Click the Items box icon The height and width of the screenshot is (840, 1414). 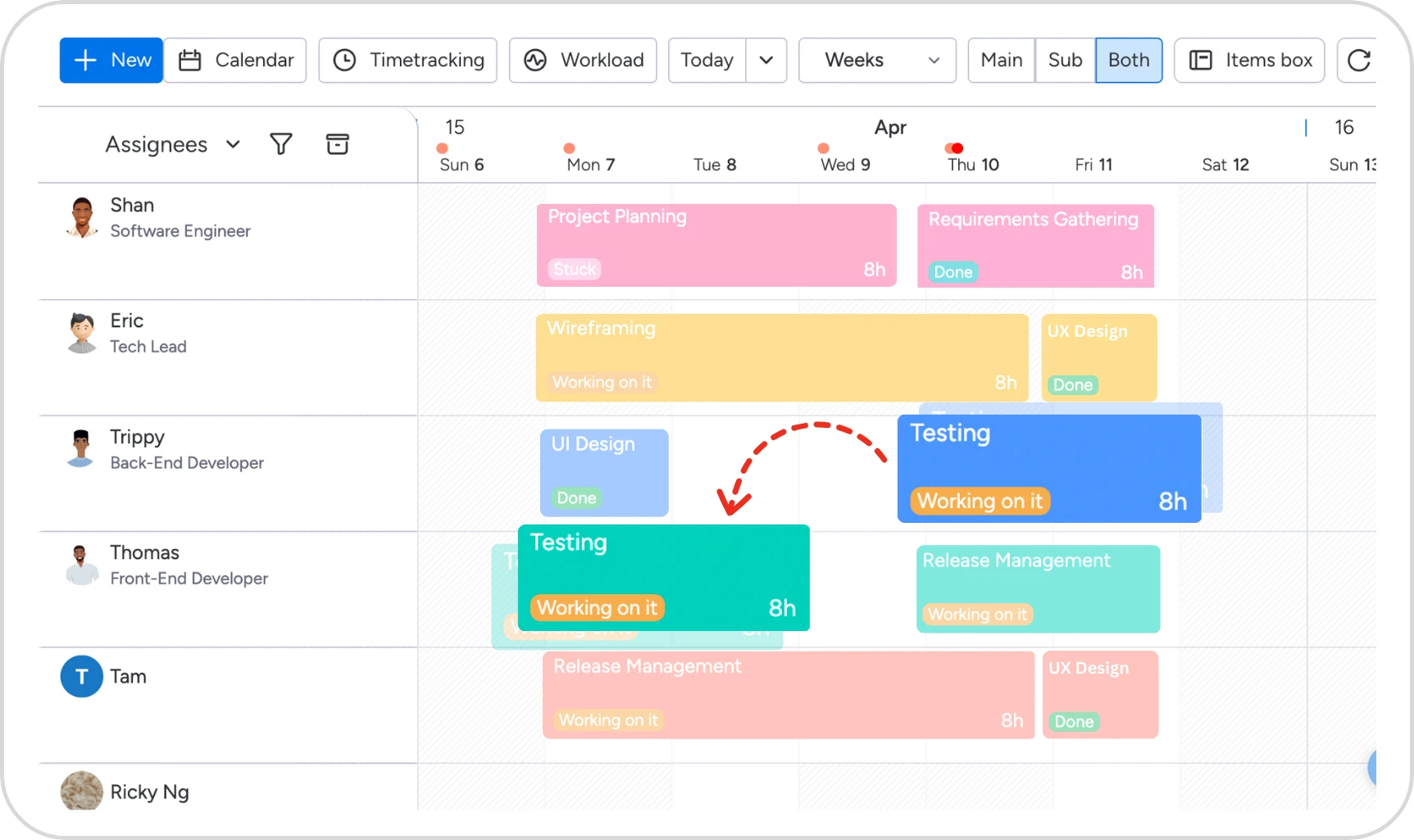point(1202,60)
